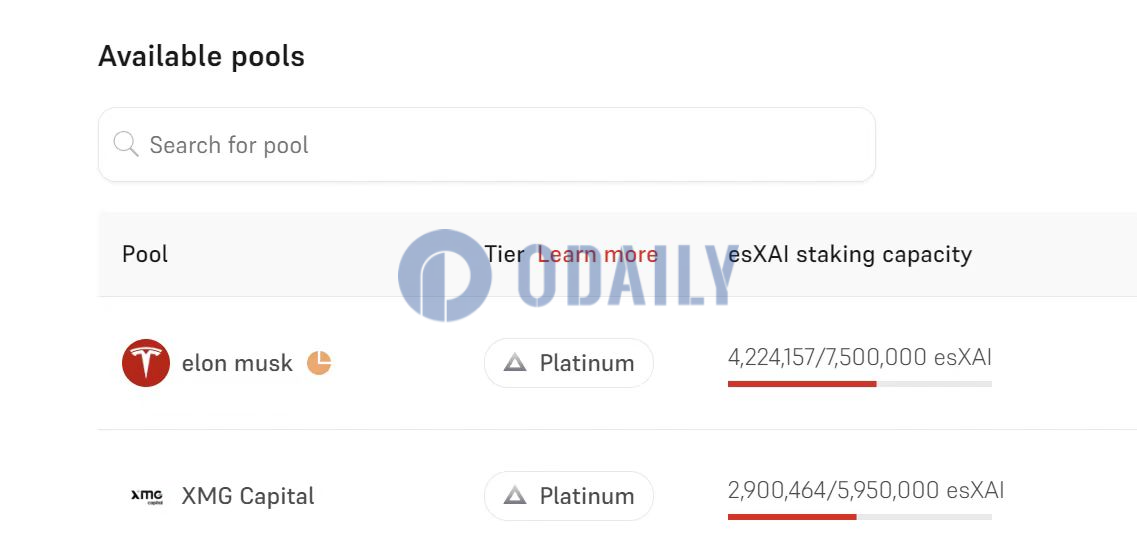
Task: Click the ODAILY circular watermark logo
Action: (x=445, y=275)
